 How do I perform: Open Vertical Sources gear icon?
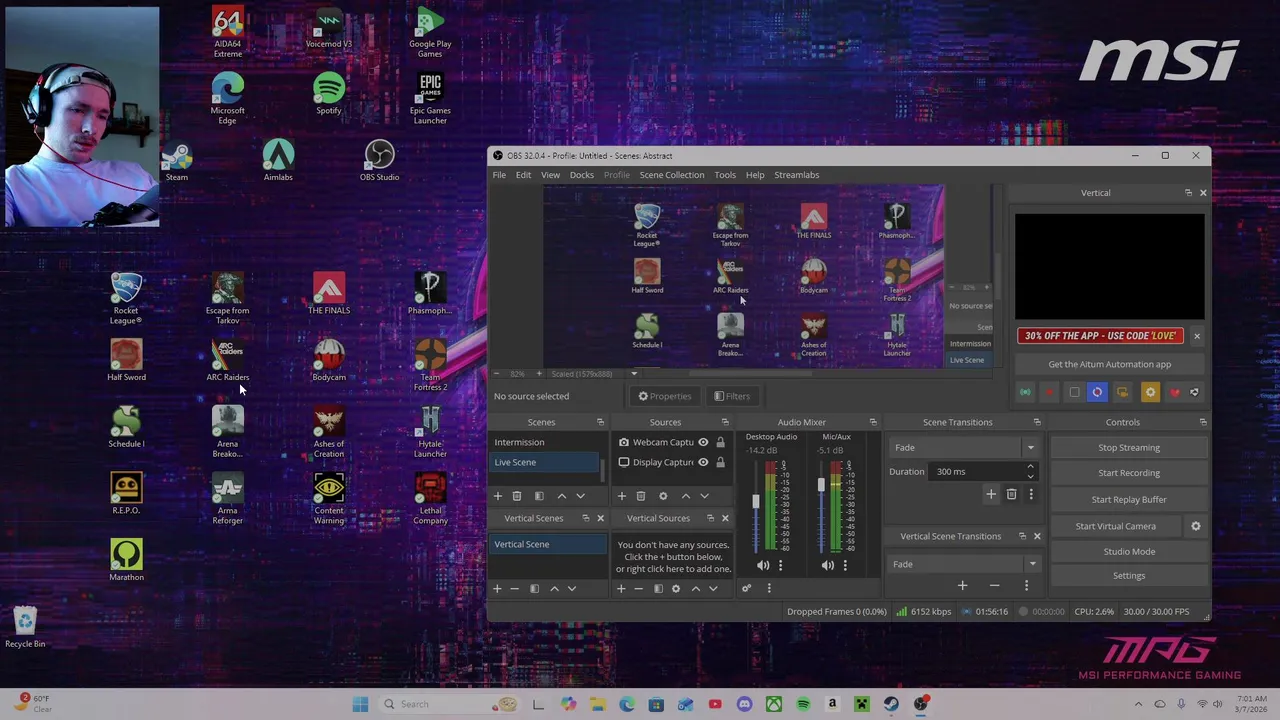click(676, 588)
